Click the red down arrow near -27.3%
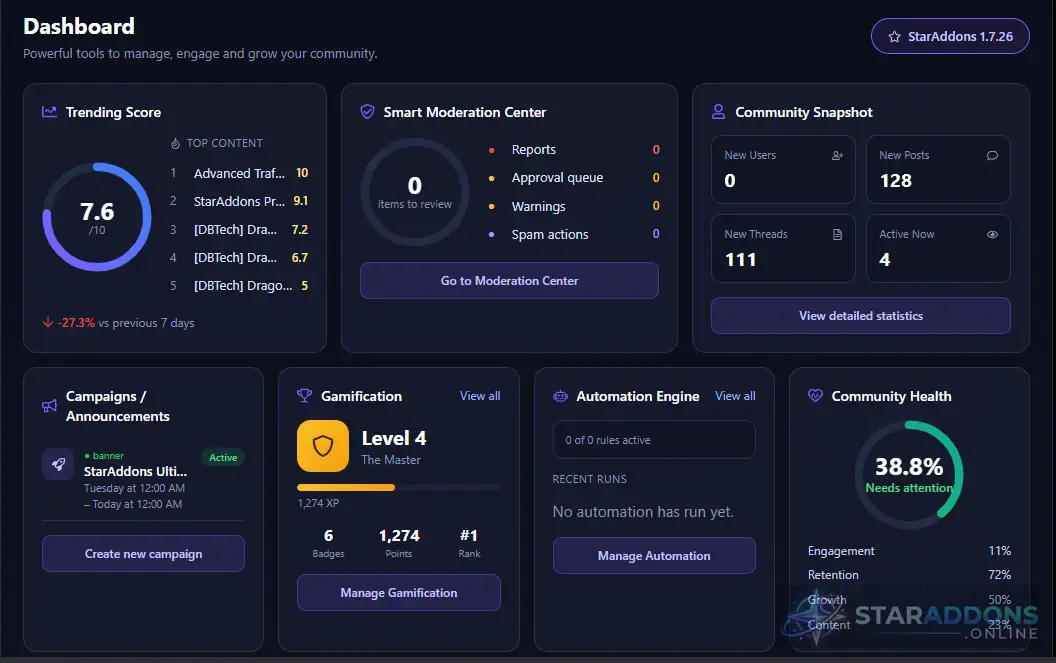 (48, 323)
